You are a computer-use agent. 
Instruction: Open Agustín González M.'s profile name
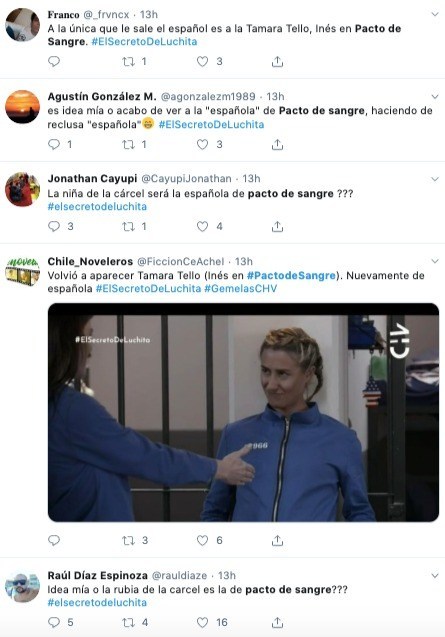102,97
